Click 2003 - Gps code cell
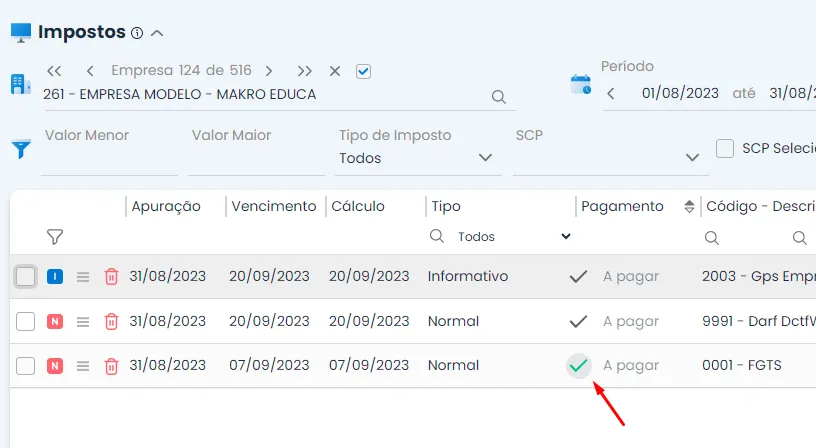Viewport: 816px width, 448px height. pyautogui.click(x=758, y=276)
